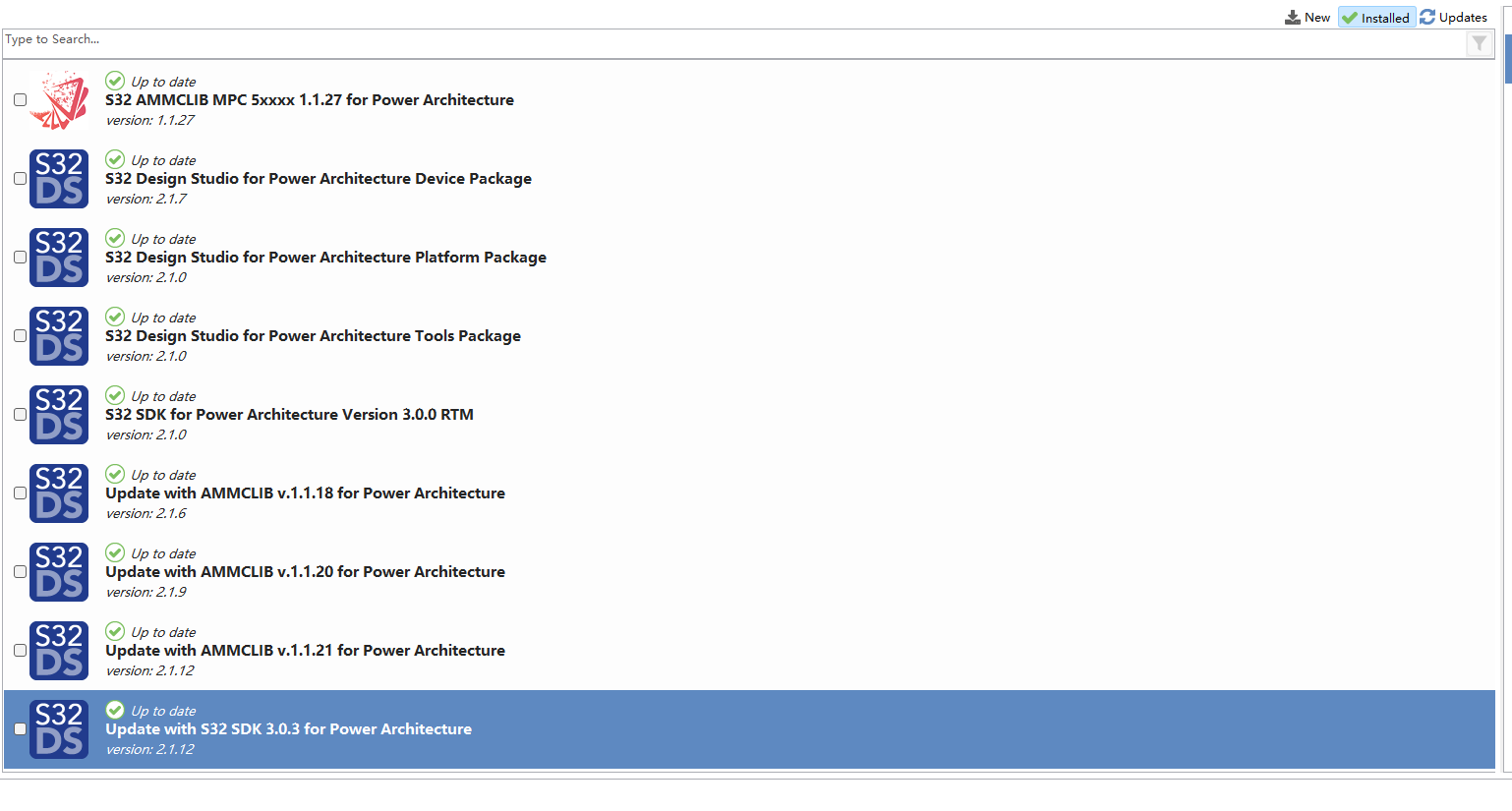Click the vertical scrollbar thumb

coord(1508,59)
